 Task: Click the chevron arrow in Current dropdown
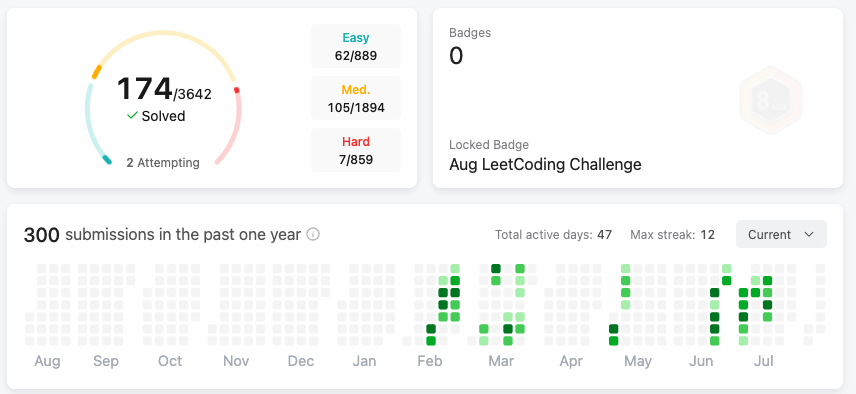[809, 235]
